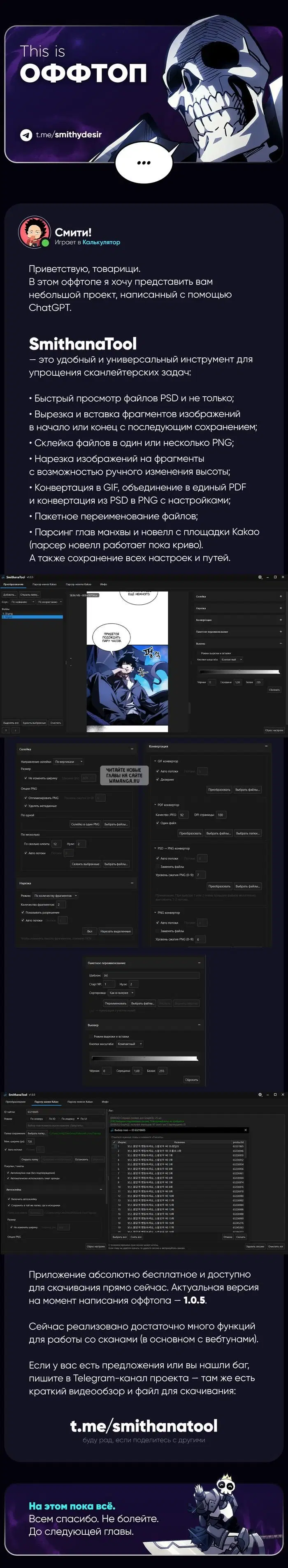
Task: Click the search icon in the first SmithanaTool title bar
Action: click(x=260, y=577)
